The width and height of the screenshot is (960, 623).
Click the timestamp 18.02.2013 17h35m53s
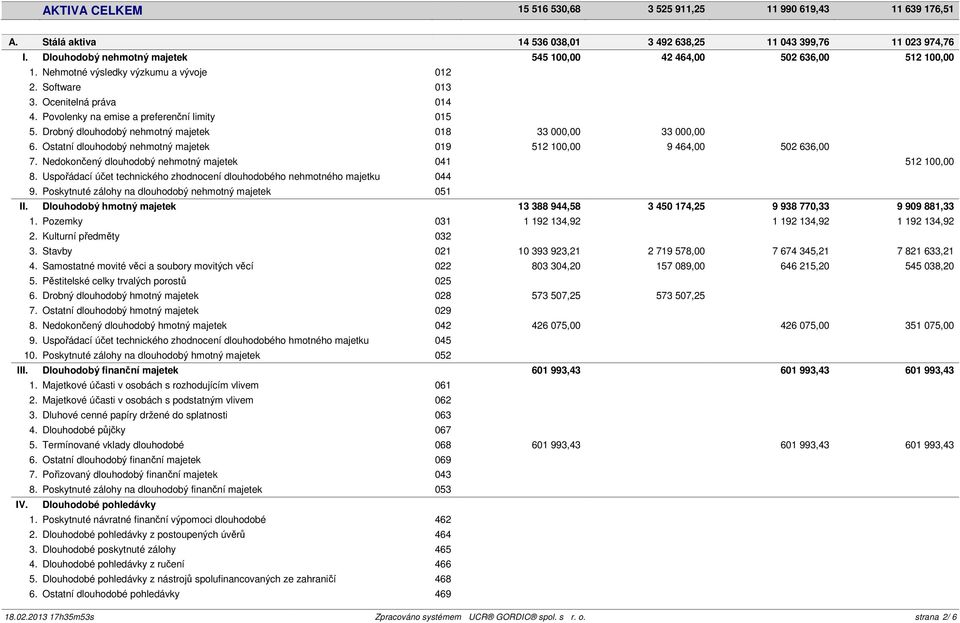coord(50,617)
